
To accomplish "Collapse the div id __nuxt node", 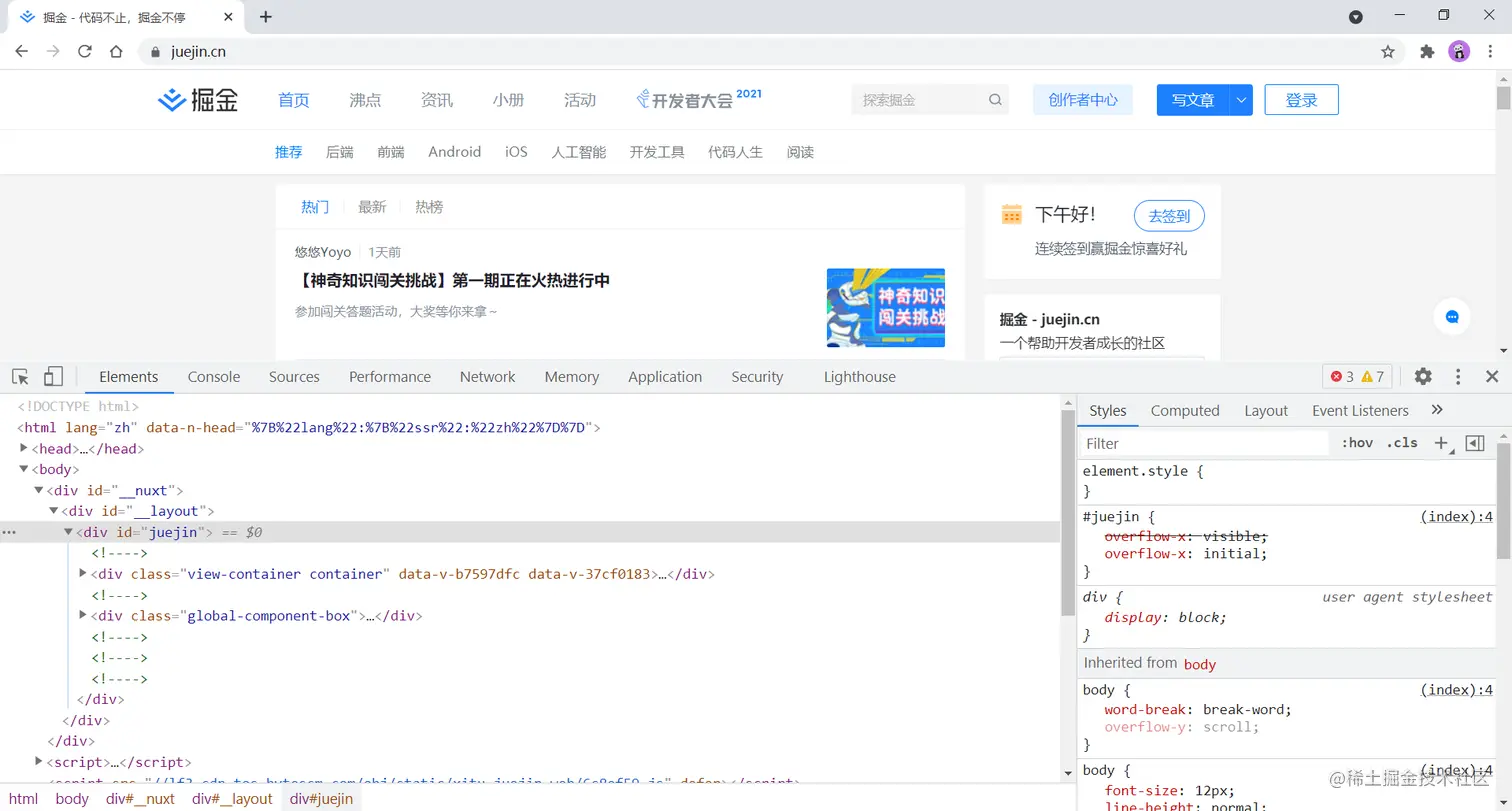I will click(39, 490).
